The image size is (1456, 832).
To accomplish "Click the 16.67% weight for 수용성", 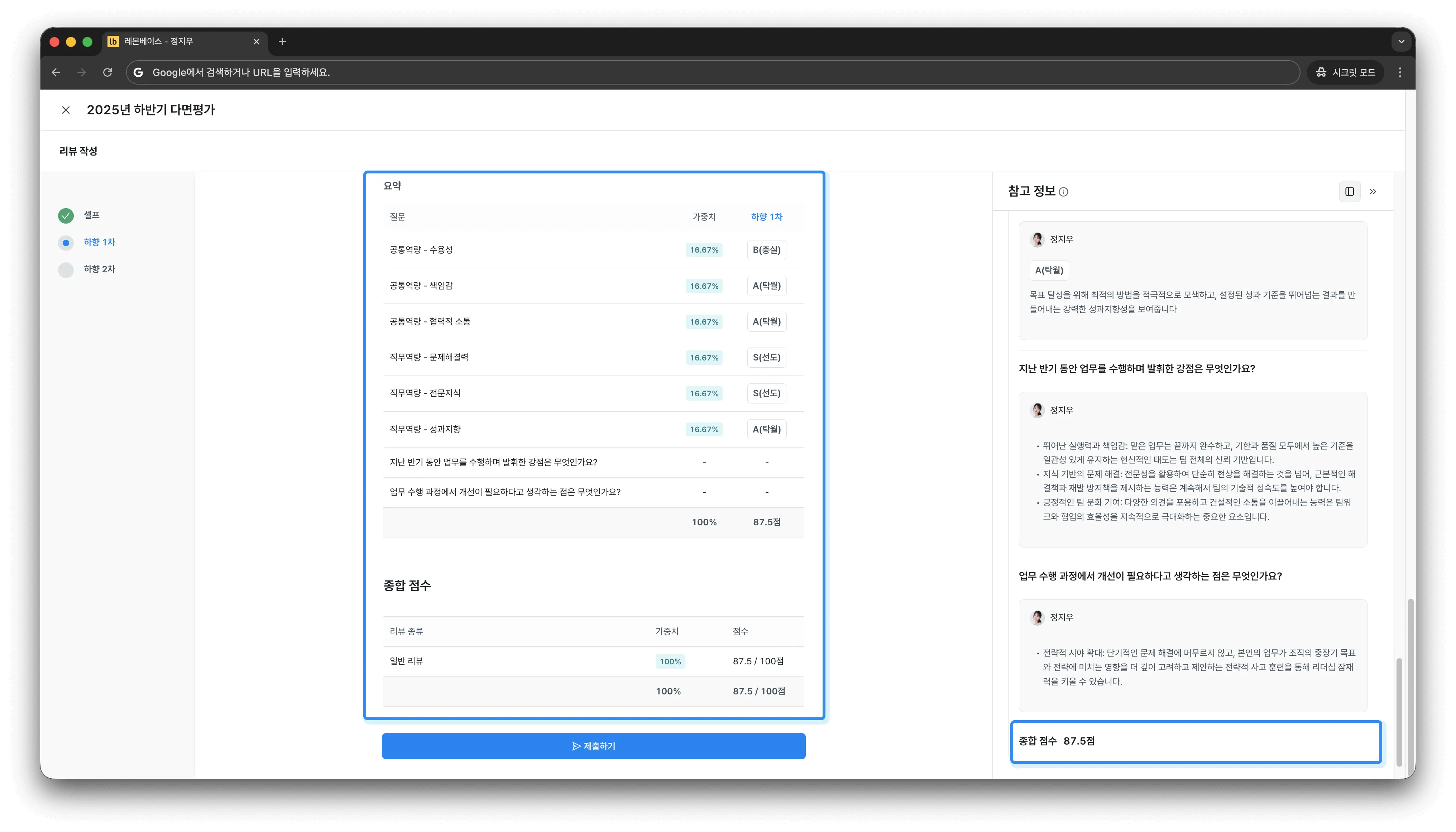I will [704, 250].
